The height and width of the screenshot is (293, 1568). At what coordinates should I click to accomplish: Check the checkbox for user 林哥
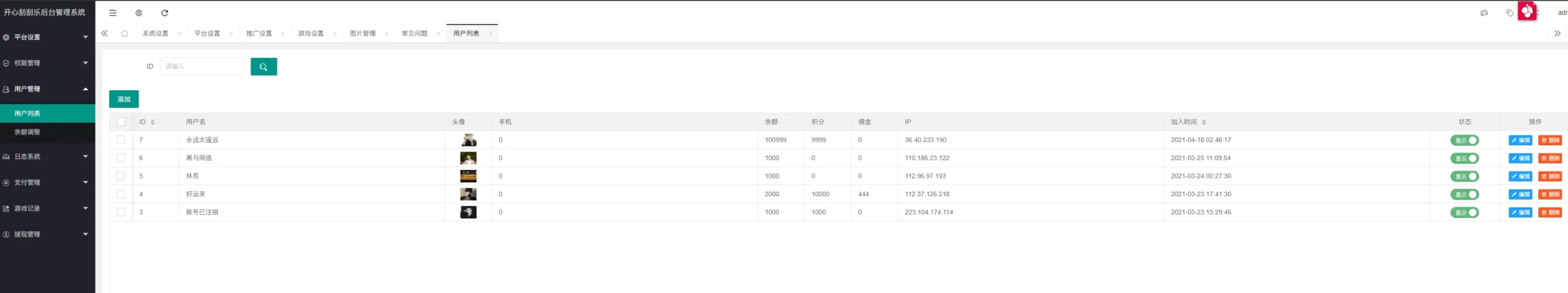[121, 176]
